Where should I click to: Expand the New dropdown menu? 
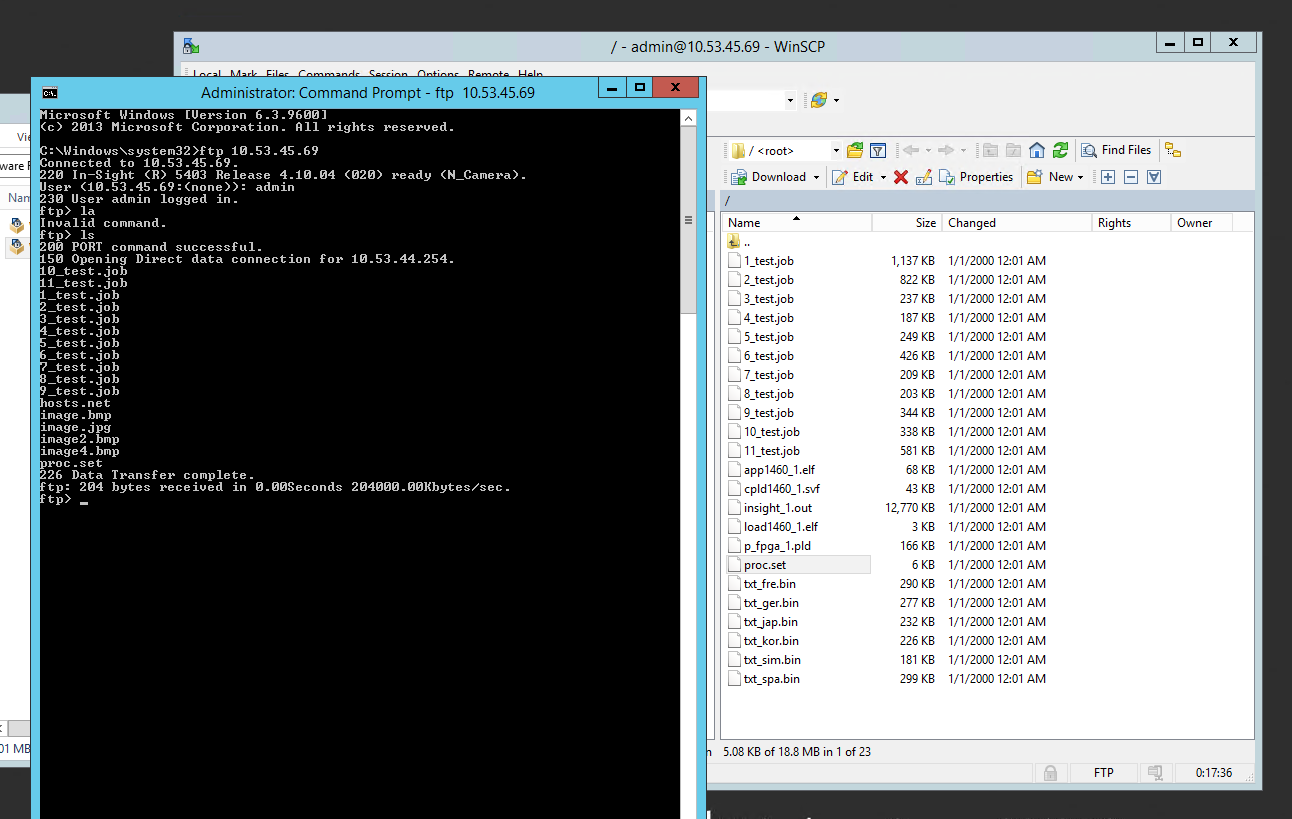pyautogui.click(x=1080, y=177)
